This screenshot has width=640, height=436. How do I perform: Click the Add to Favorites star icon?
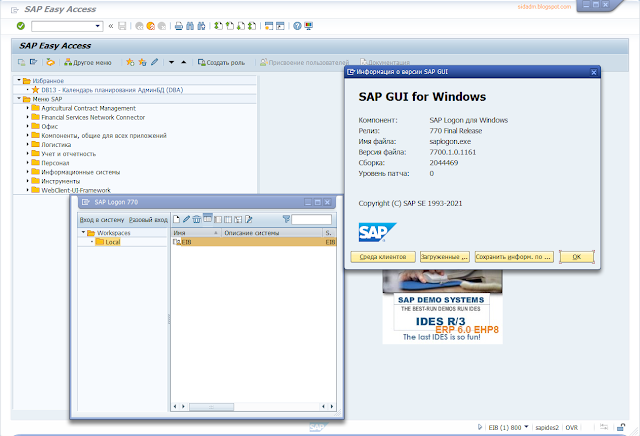click(130, 62)
